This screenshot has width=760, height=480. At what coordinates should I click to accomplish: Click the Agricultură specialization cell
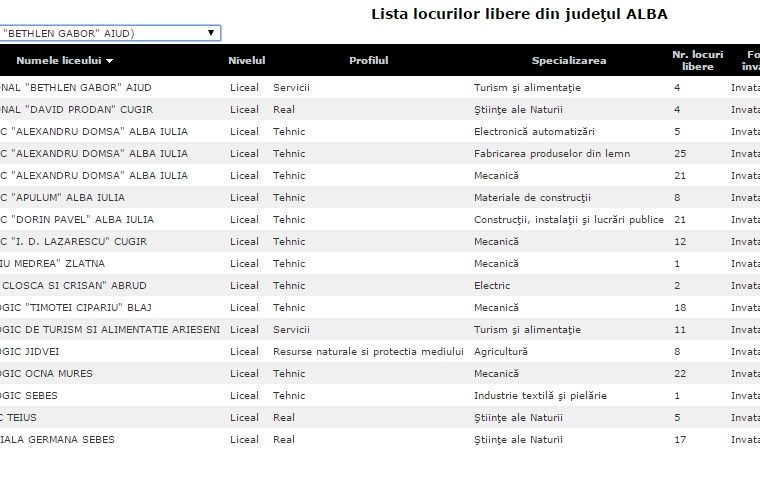click(x=501, y=352)
